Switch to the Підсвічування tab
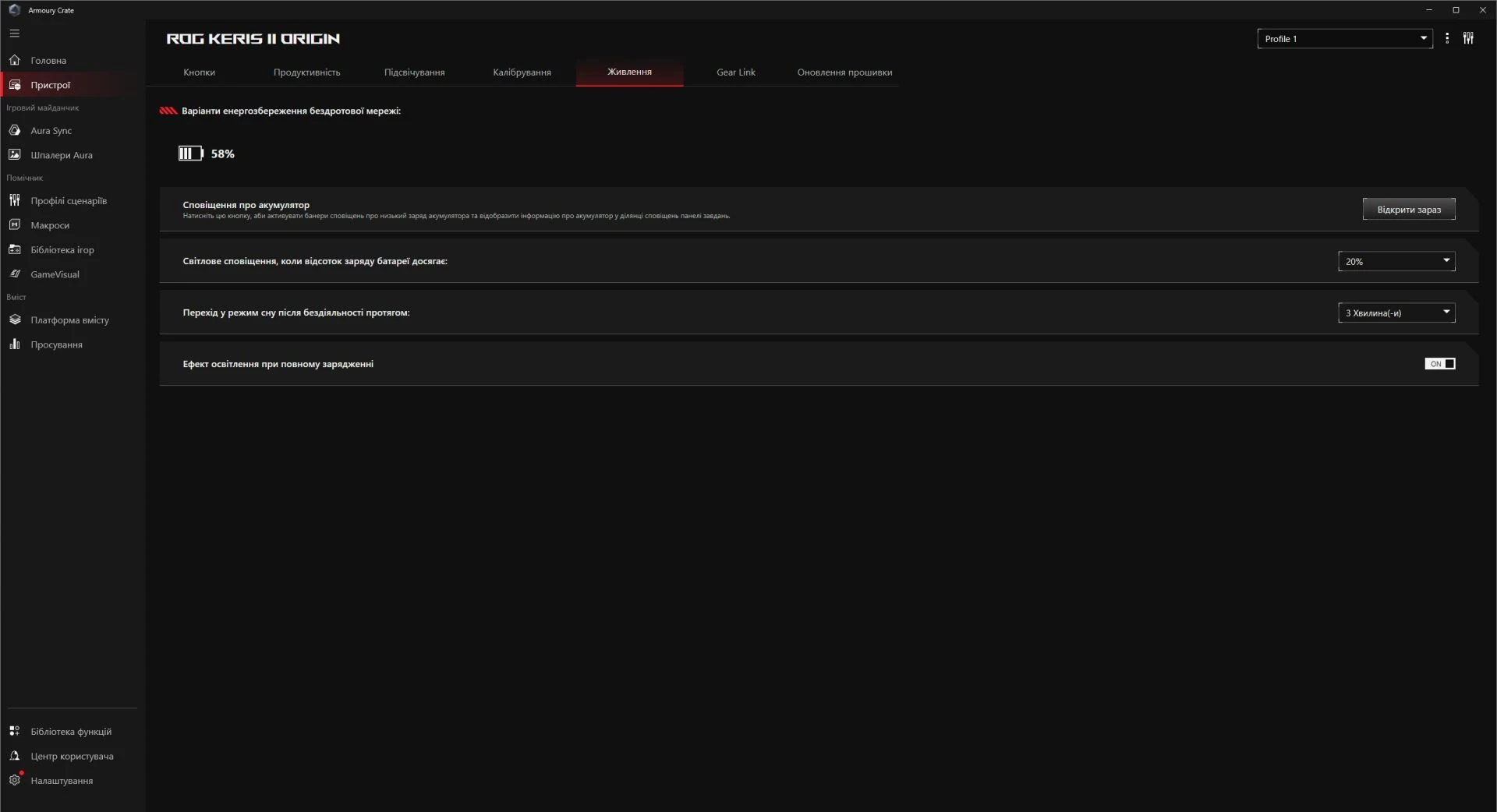This screenshot has height=812, width=1497. (x=415, y=72)
